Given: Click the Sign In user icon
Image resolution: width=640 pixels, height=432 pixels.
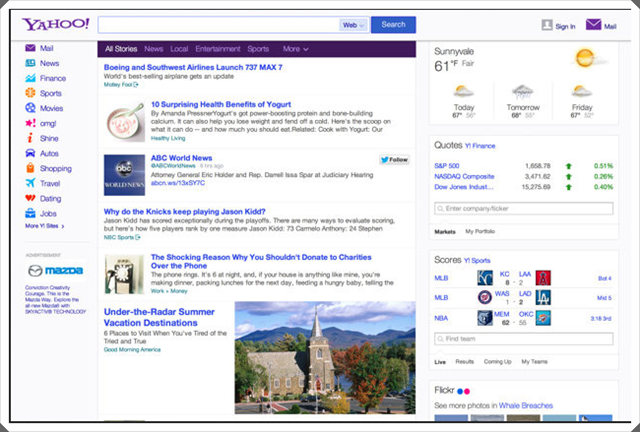Looking at the screenshot, I should click(x=547, y=25).
